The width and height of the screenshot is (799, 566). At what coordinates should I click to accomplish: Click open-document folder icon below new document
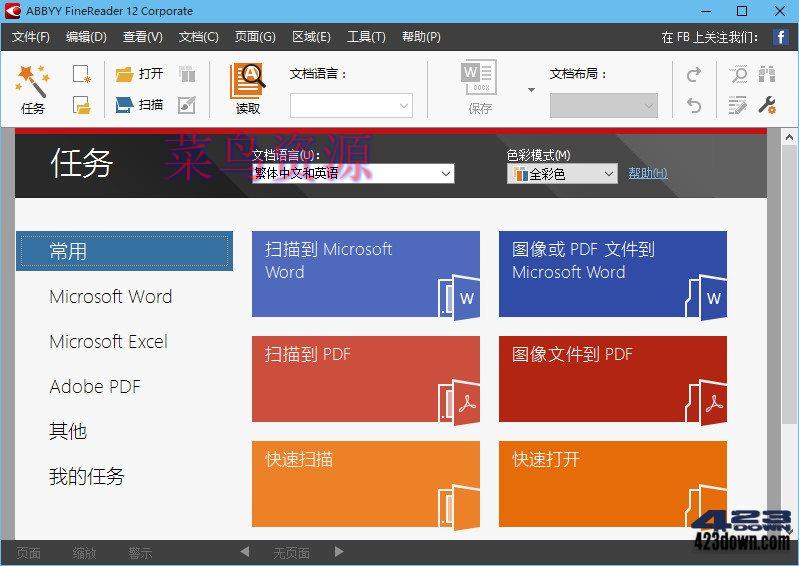pos(82,105)
